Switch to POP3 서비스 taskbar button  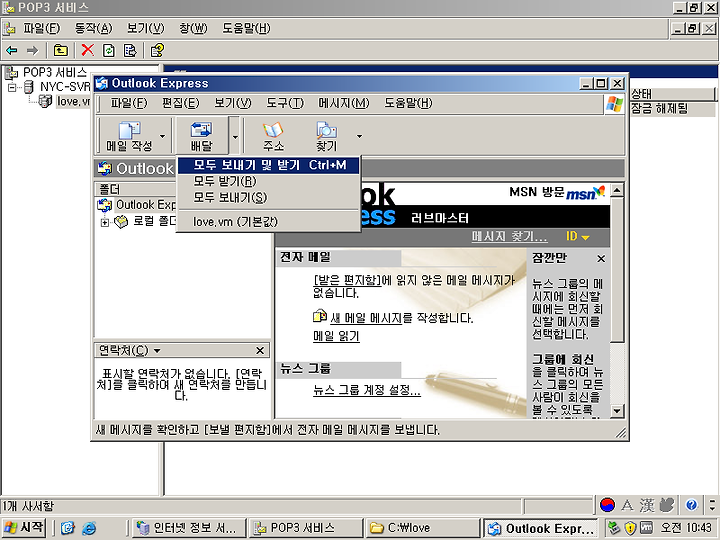(305, 528)
